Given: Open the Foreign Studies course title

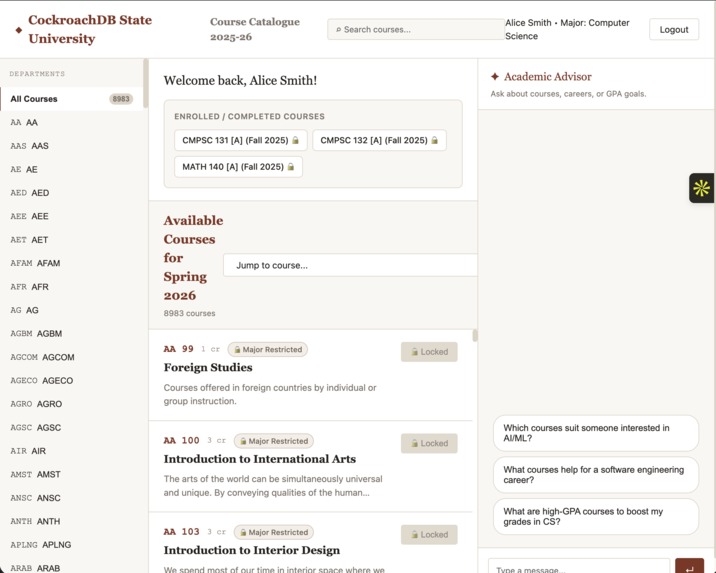Looking at the screenshot, I should pyautogui.click(x=208, y=368).
